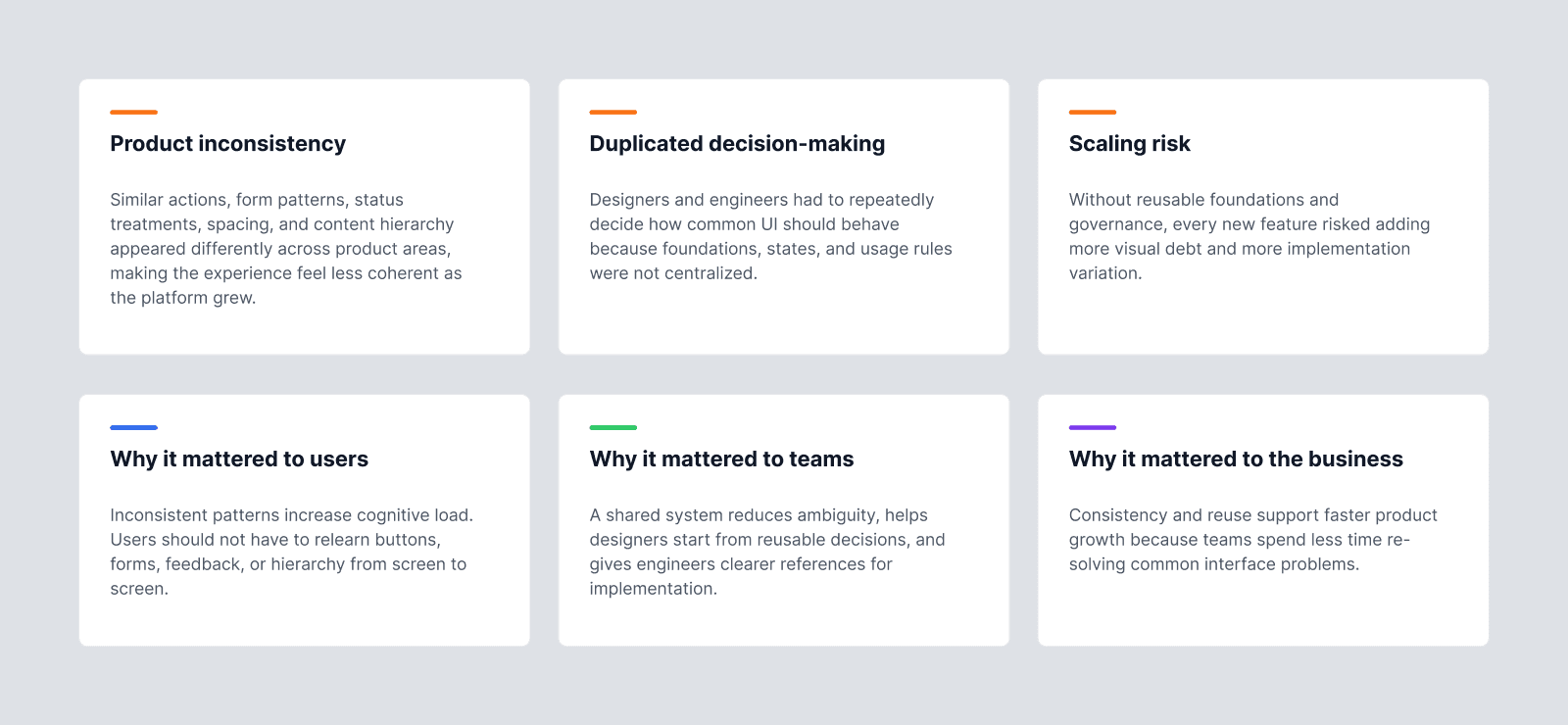This screenshot has width=1568, height=725.
Task: Click the blue accent bar on users card
Action: [x=133, y=428]
